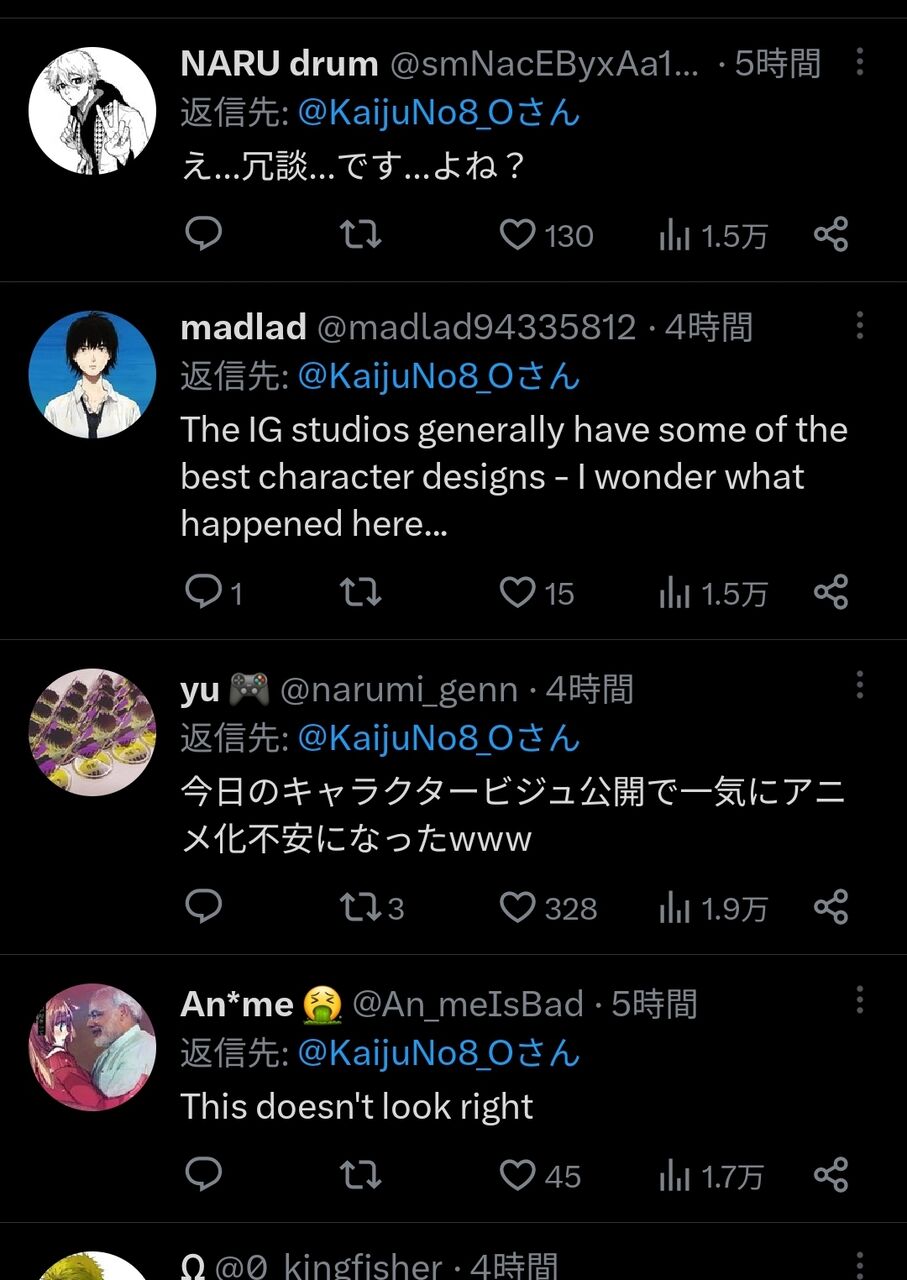The image size is (907, 1280).
Task: Retweet NARU drum's reply
Action: click(360, 235)
